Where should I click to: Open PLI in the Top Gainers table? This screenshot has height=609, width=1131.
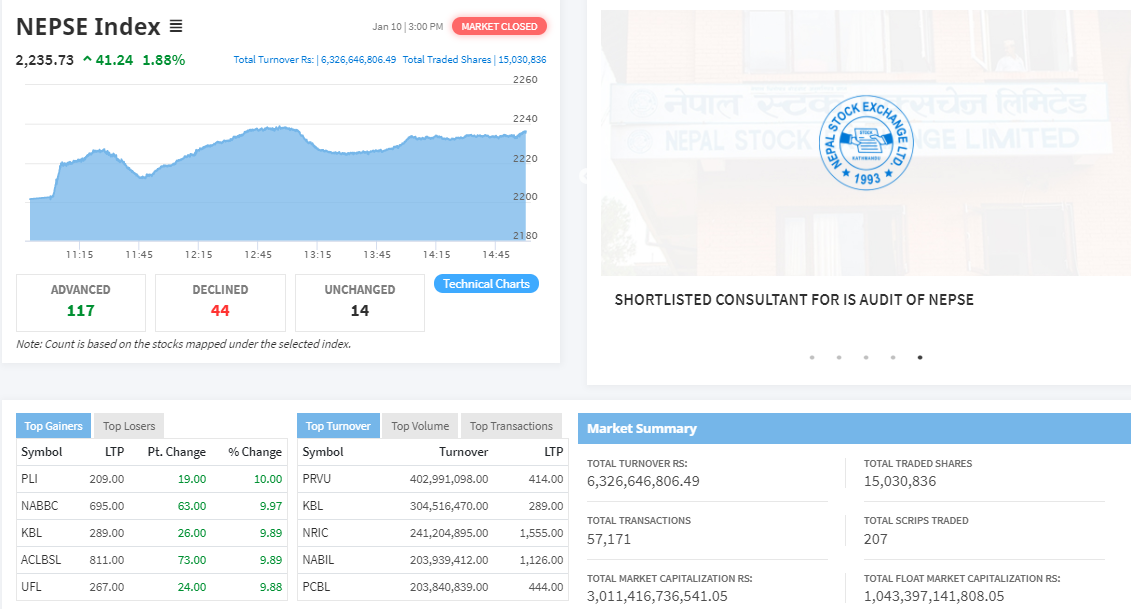tap(30, 478)
